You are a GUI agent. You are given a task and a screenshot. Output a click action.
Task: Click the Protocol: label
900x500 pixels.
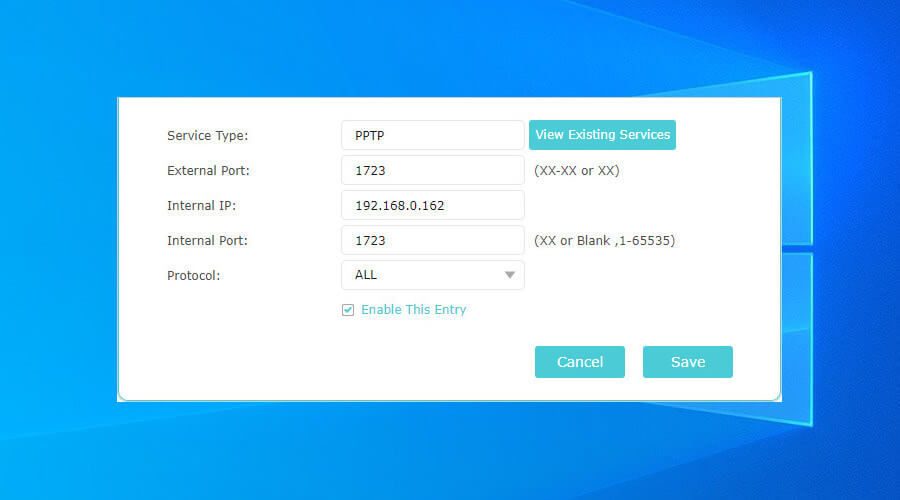click(193, 276)
